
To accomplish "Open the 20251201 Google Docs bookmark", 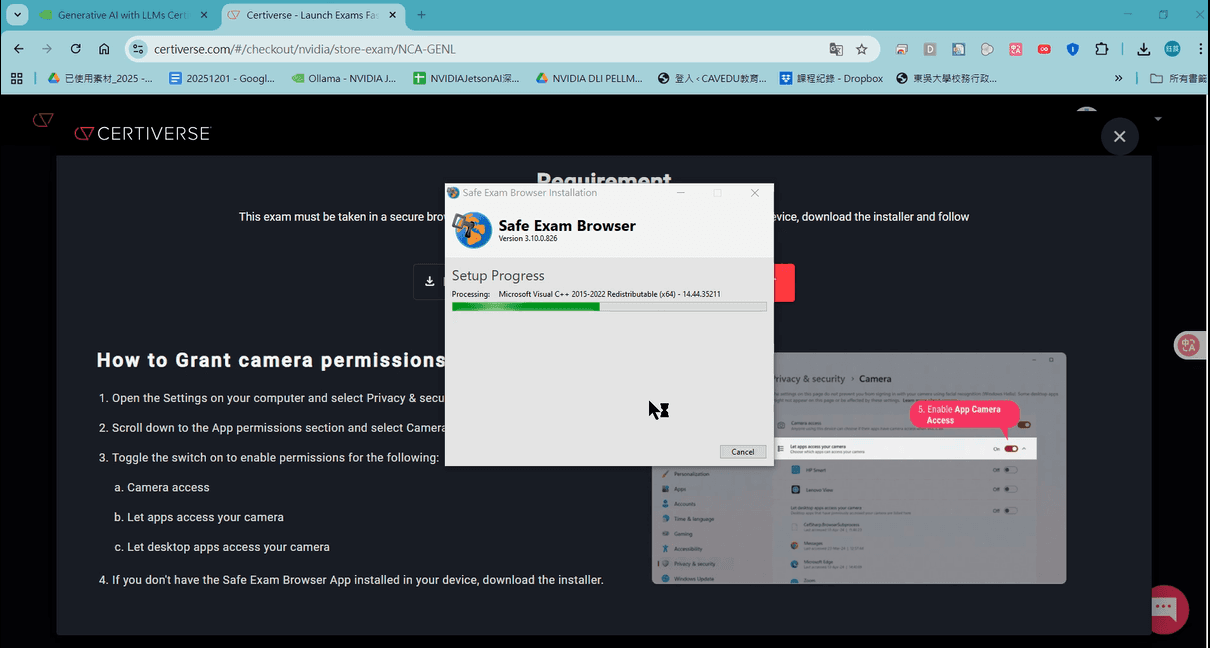I will point(222,78).
